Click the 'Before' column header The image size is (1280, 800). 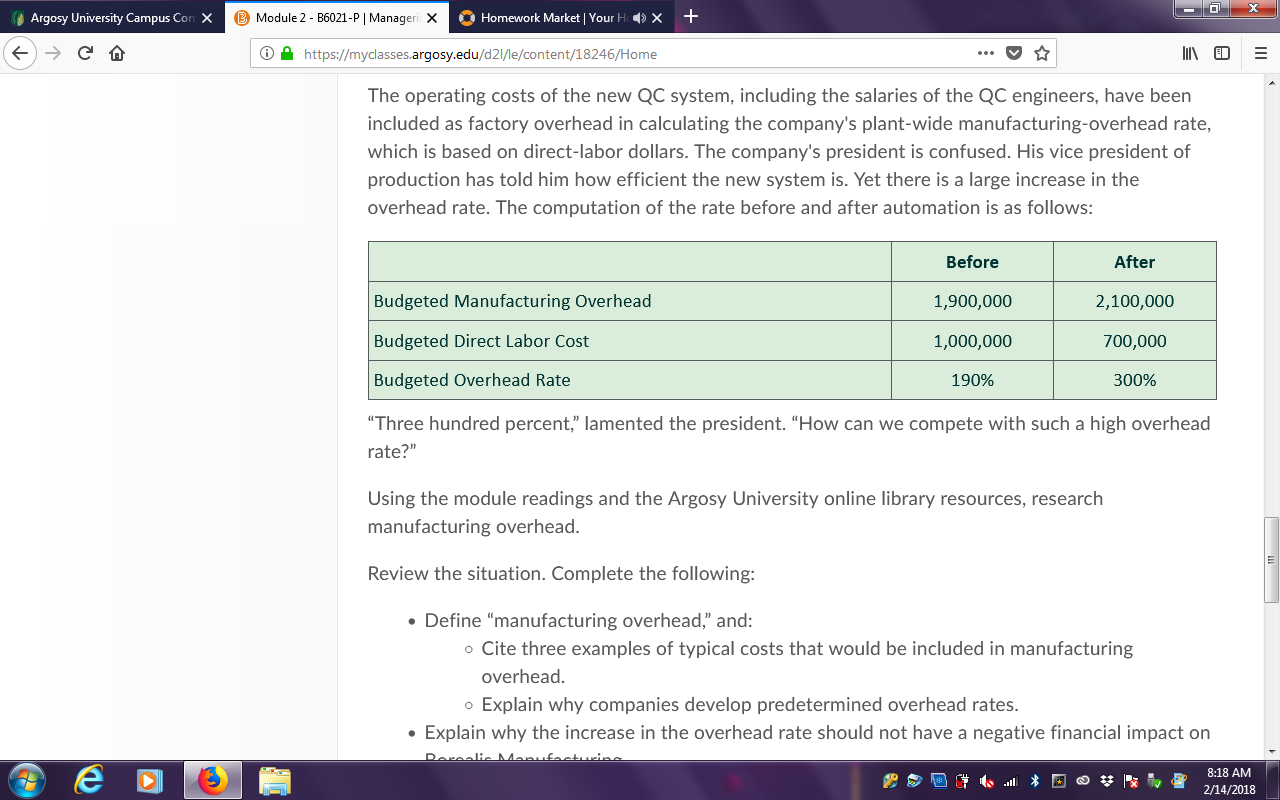[x=972, y=262]
